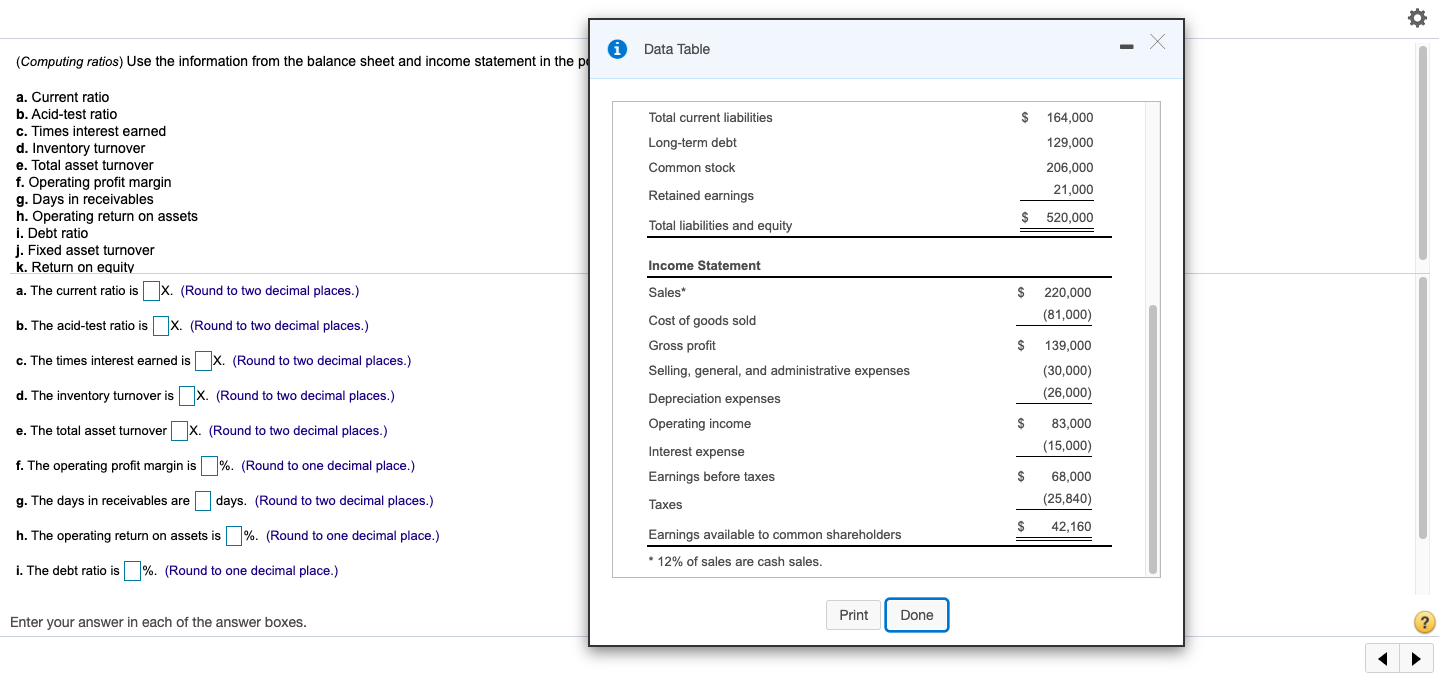1439x679 pixels.
Task: Click the acid-test ratio answer box
Action: (x=160, y=325)
